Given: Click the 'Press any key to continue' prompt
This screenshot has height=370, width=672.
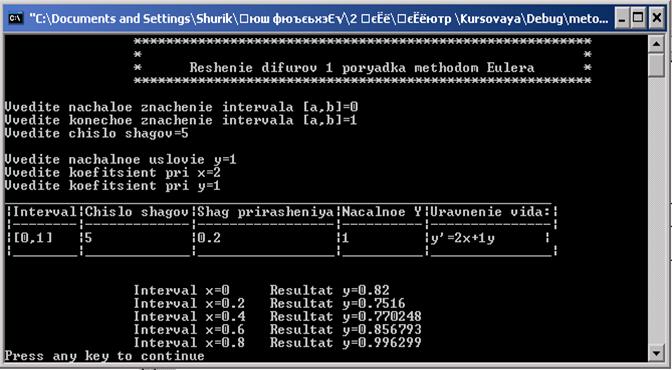Looking at the screenshot, I should click(x=105, y=356).
